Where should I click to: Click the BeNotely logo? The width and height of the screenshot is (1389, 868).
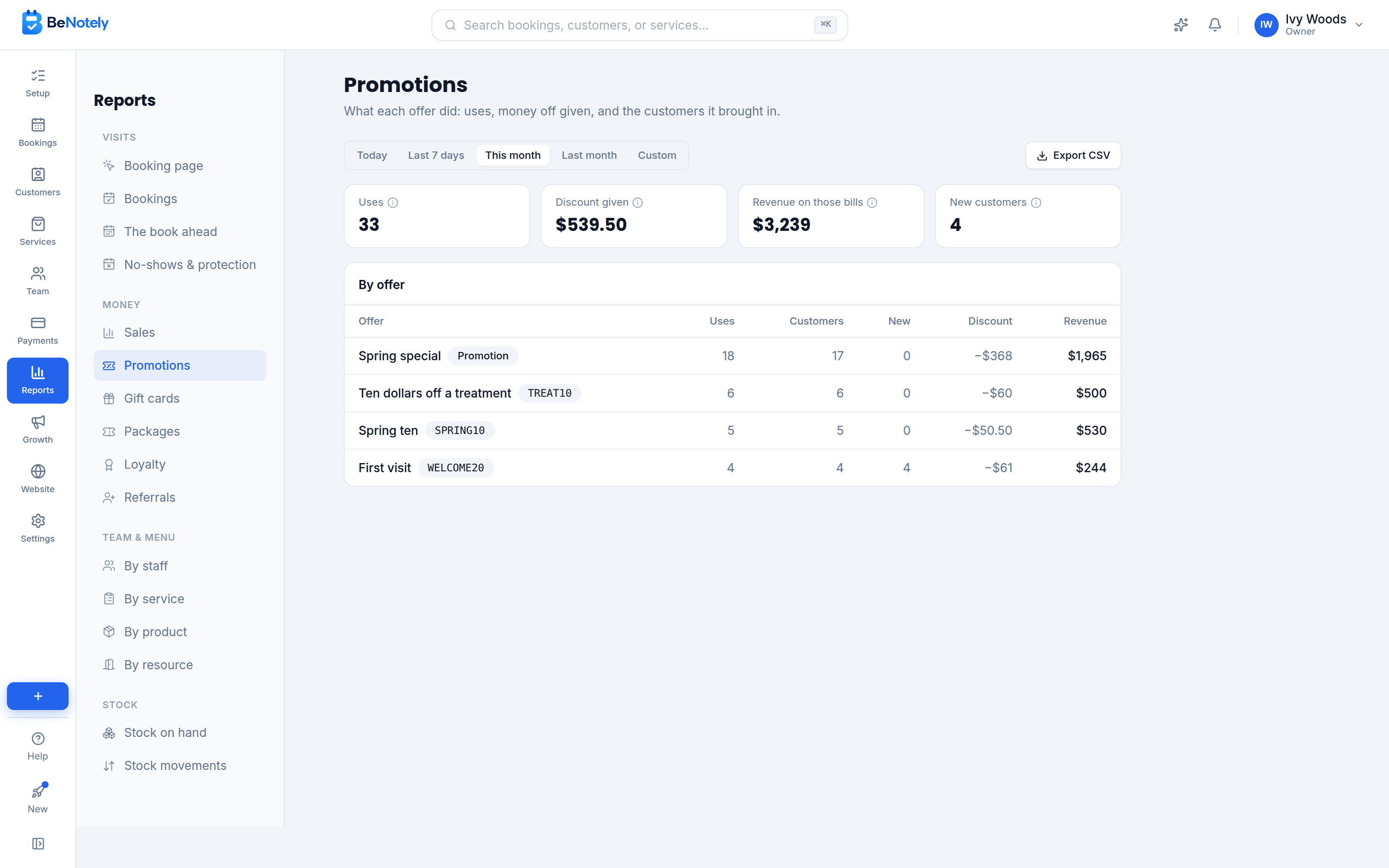(65, 23)
